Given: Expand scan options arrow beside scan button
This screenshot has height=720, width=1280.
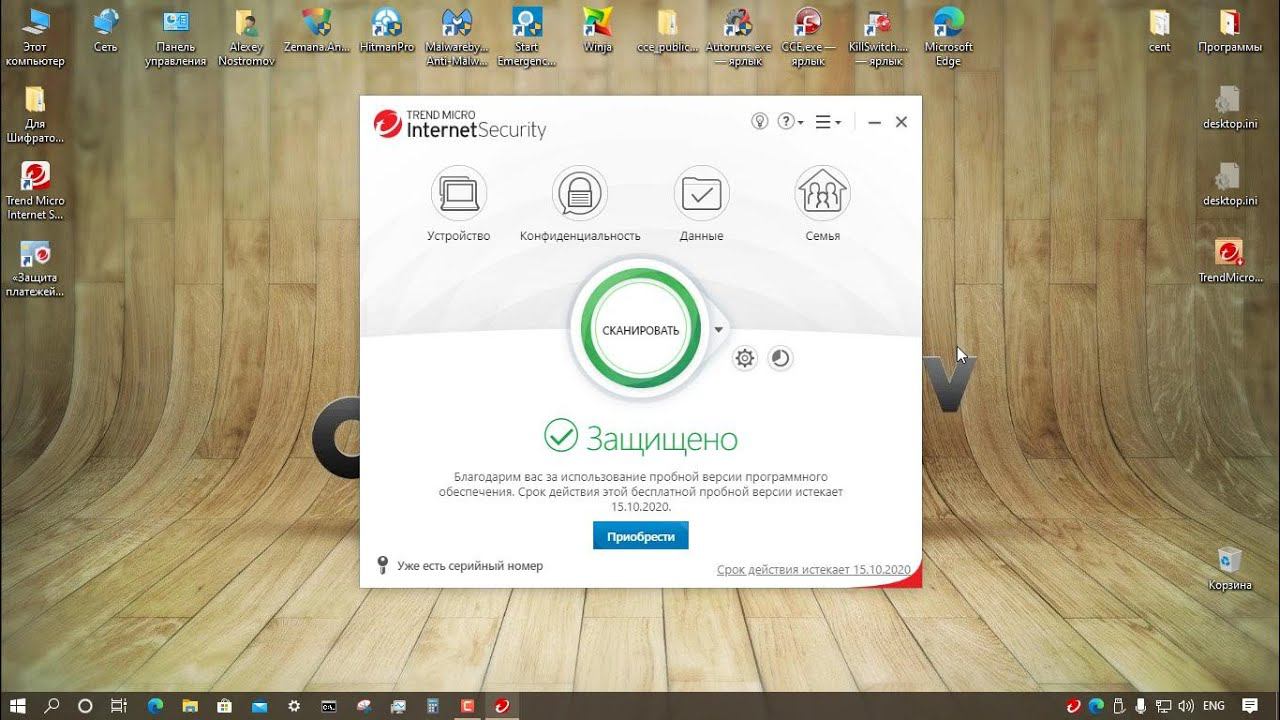Looking at the screenshot, I should pos(718,329).
